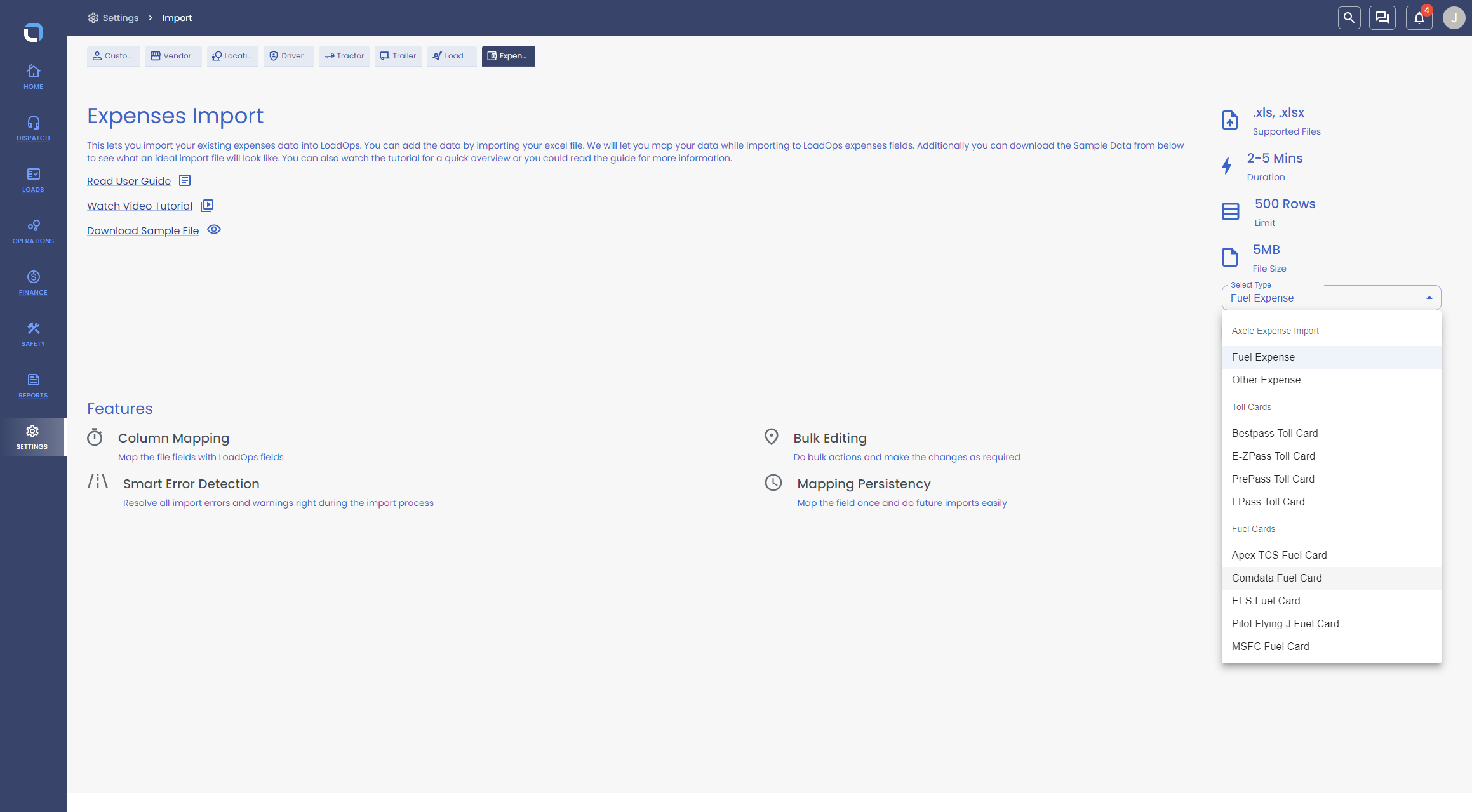1472x812 pixels.
Task: Open the search icon in header
Action: [1349, 18]
